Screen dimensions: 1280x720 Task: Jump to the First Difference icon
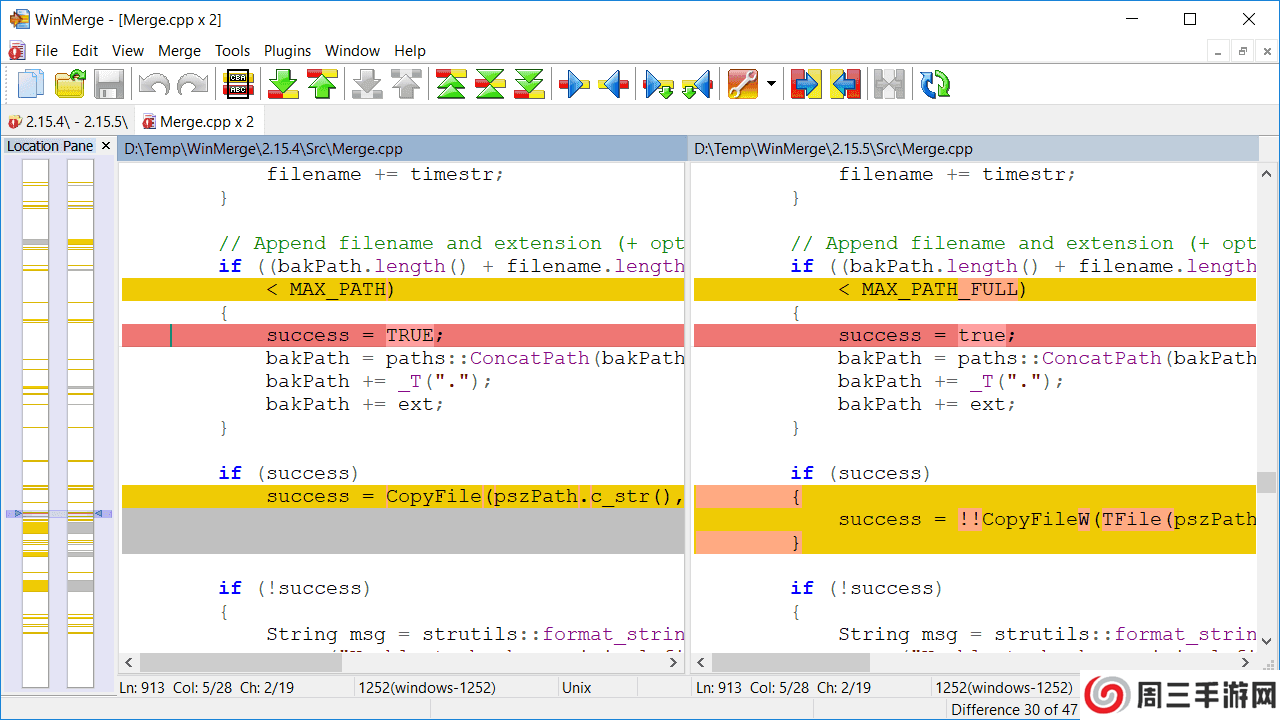[x=451, y=84]
